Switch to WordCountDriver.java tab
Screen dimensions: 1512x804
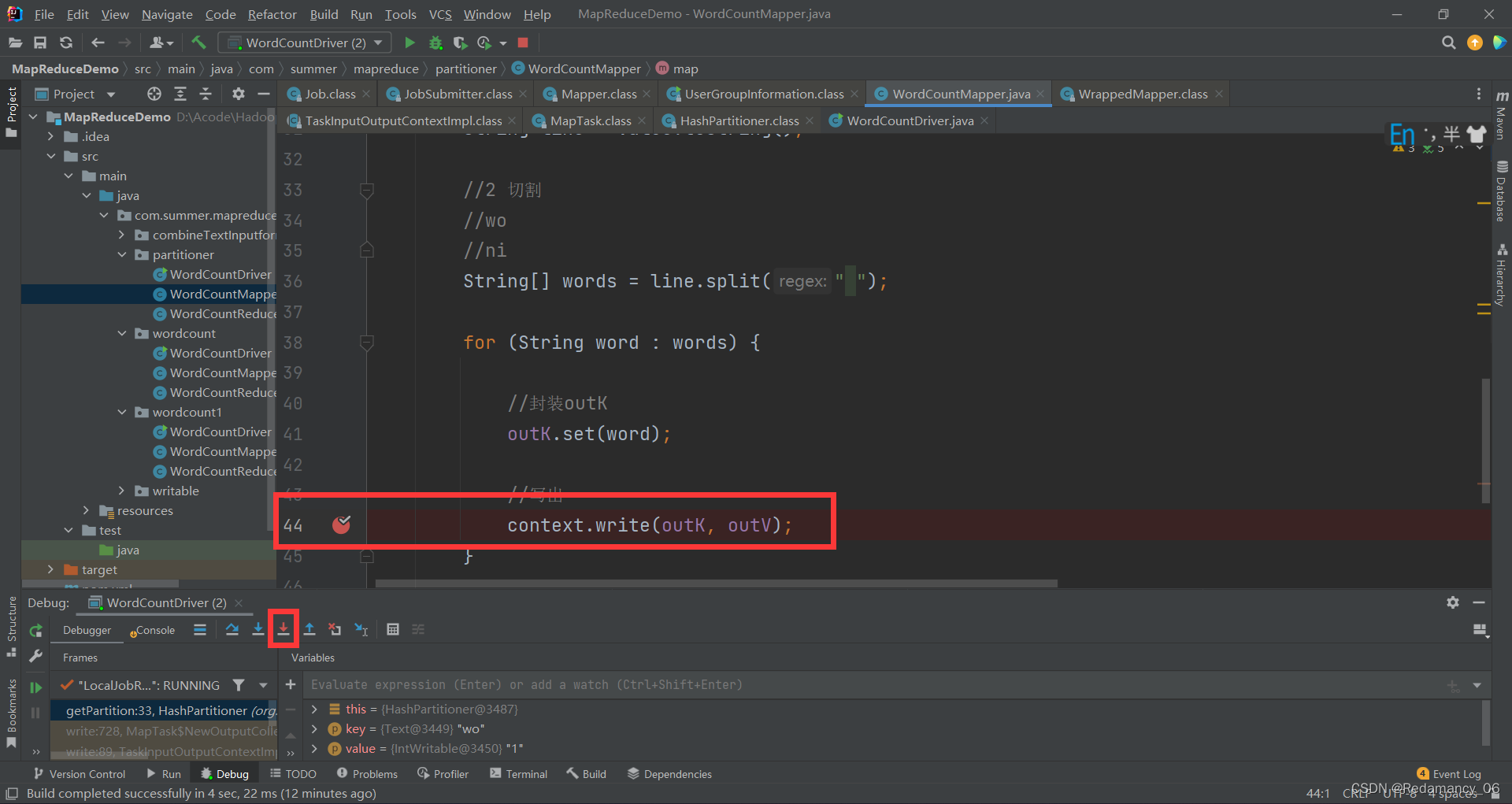pyautogui.click(x=910, y=120)
